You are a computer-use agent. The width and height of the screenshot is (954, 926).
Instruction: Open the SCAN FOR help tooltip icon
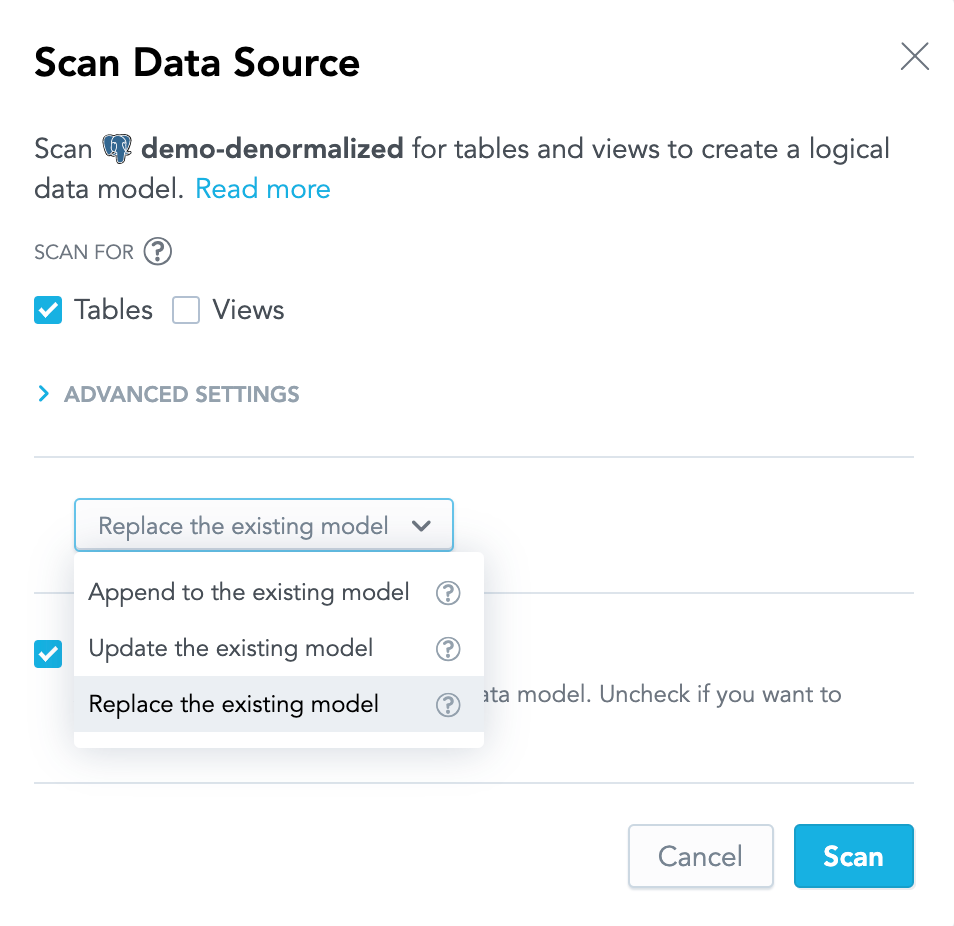click(158, 252)
